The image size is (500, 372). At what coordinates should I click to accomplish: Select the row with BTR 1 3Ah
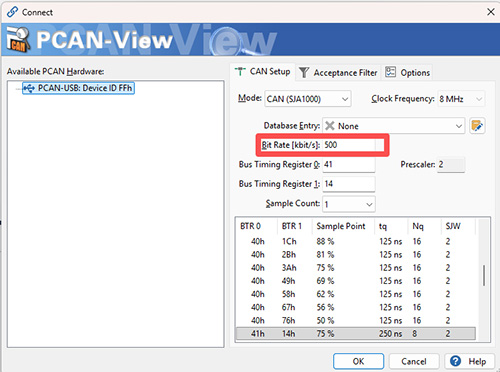tap(356, 268)
